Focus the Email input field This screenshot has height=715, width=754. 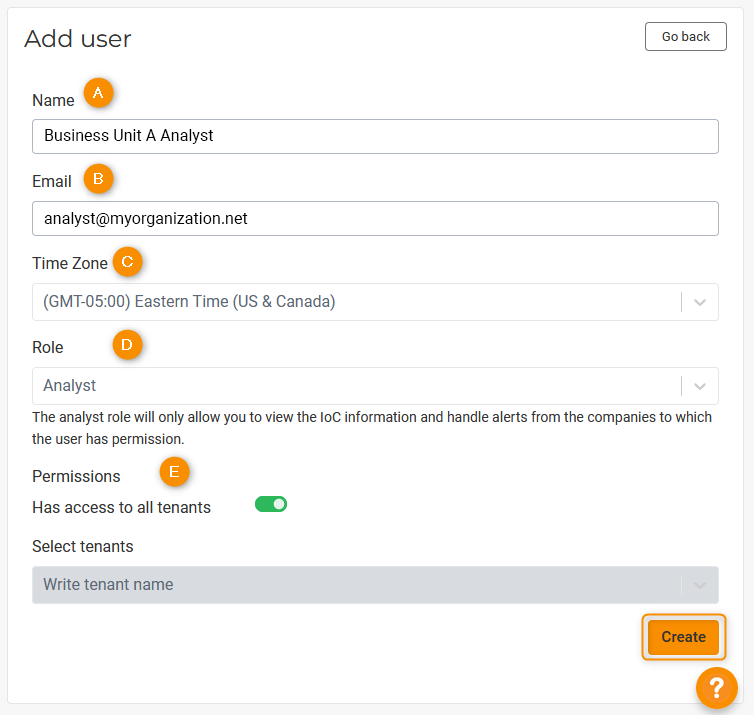point(375,219)
